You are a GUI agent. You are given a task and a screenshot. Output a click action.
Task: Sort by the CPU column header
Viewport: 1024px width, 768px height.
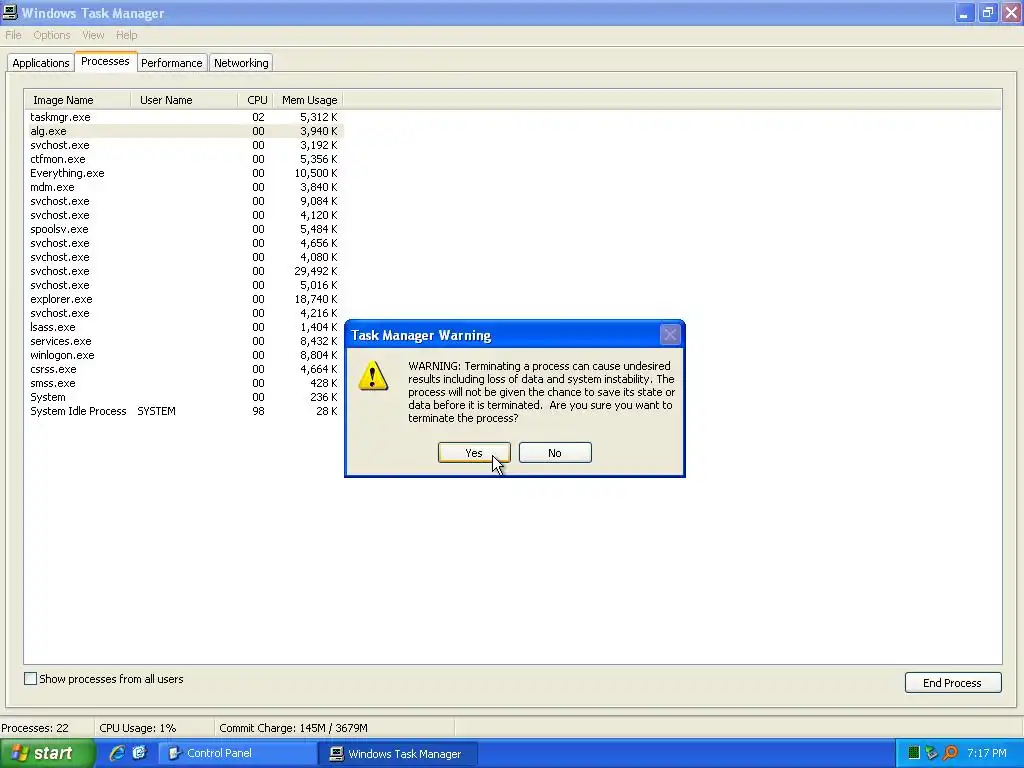[256, 100]
